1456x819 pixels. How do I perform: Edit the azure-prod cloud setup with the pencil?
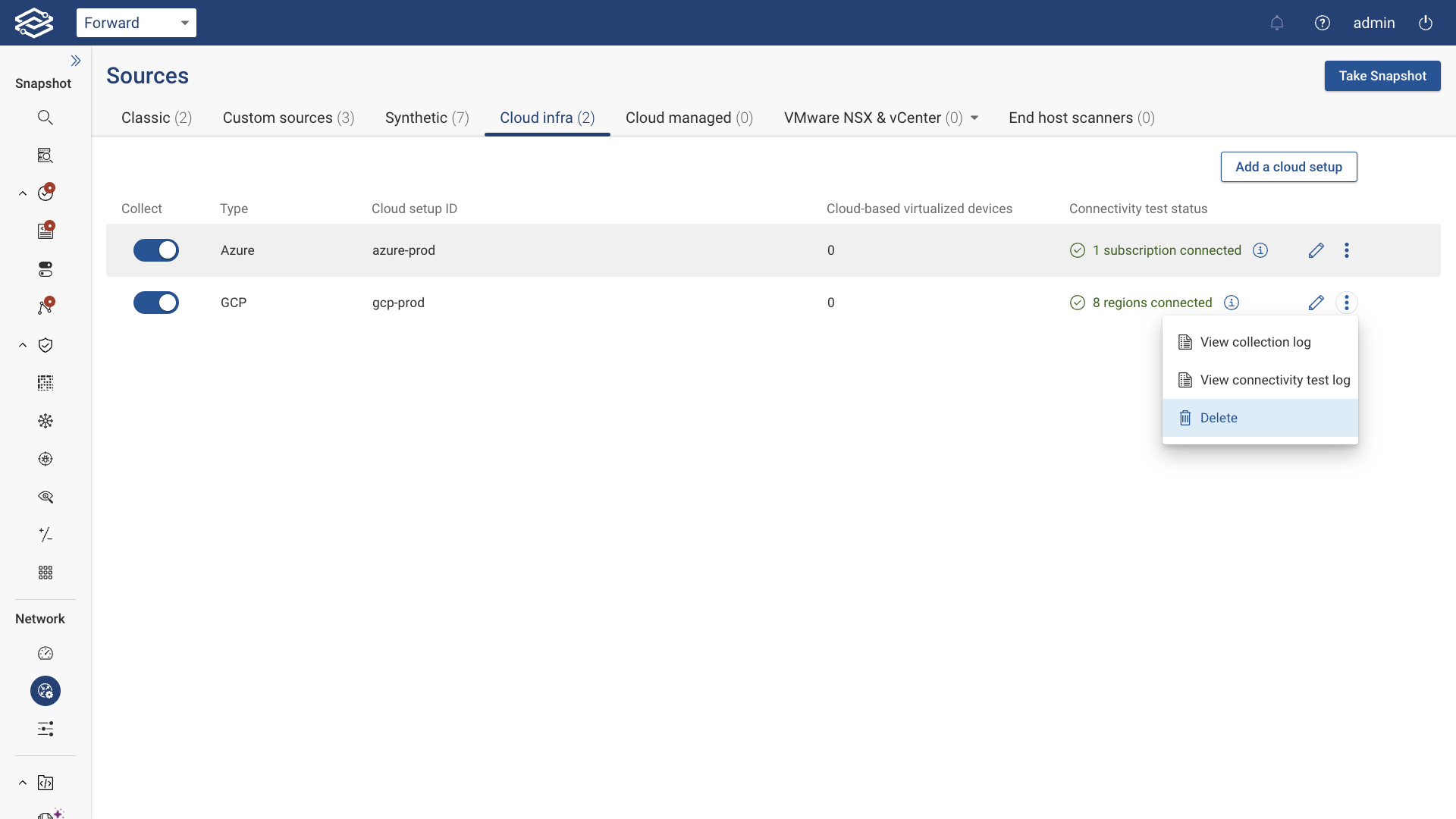(x=1316, y=250)
